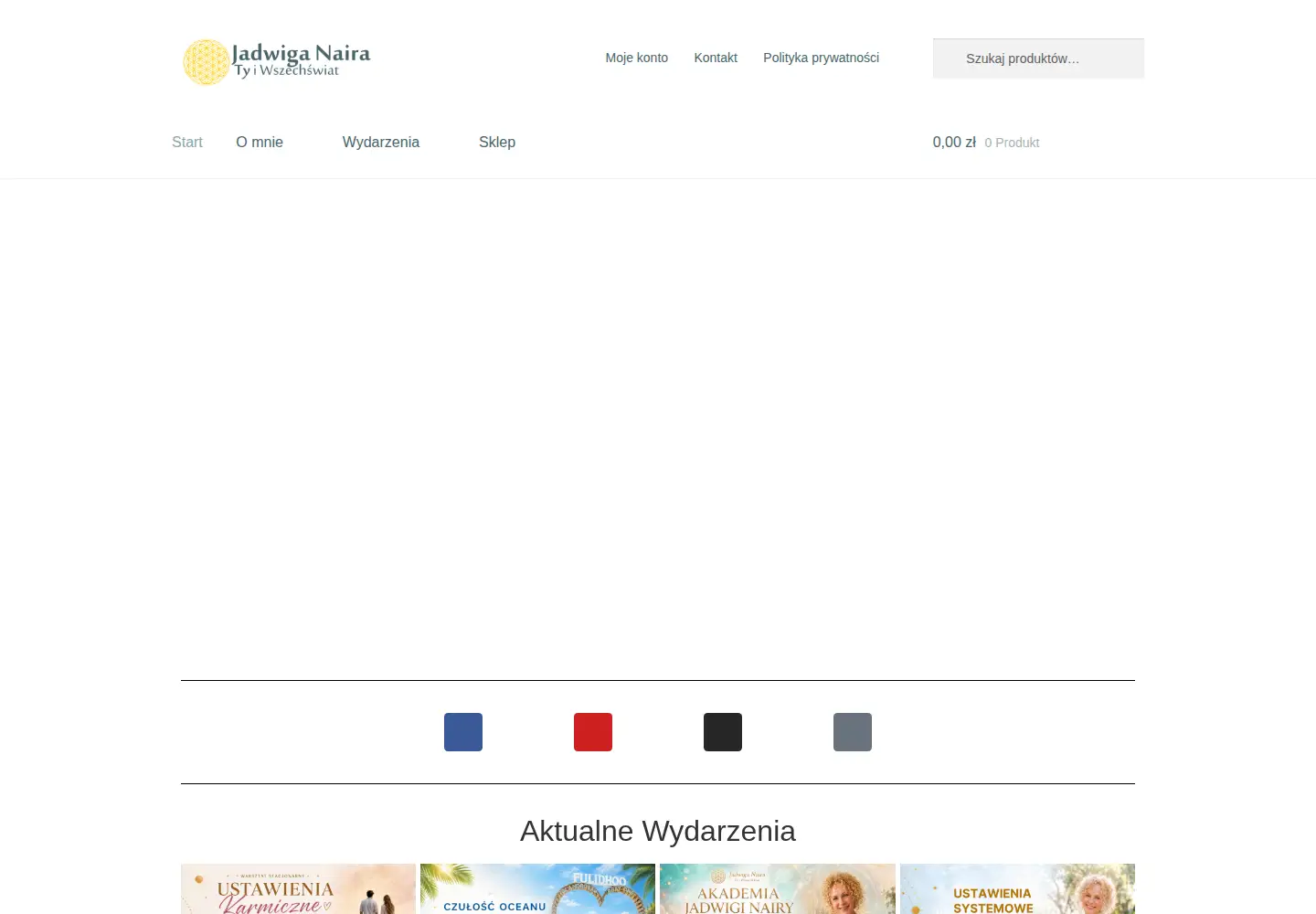Click the Aktualne Wydarzenia heading

pyautogui.click(x=658, y=831)
